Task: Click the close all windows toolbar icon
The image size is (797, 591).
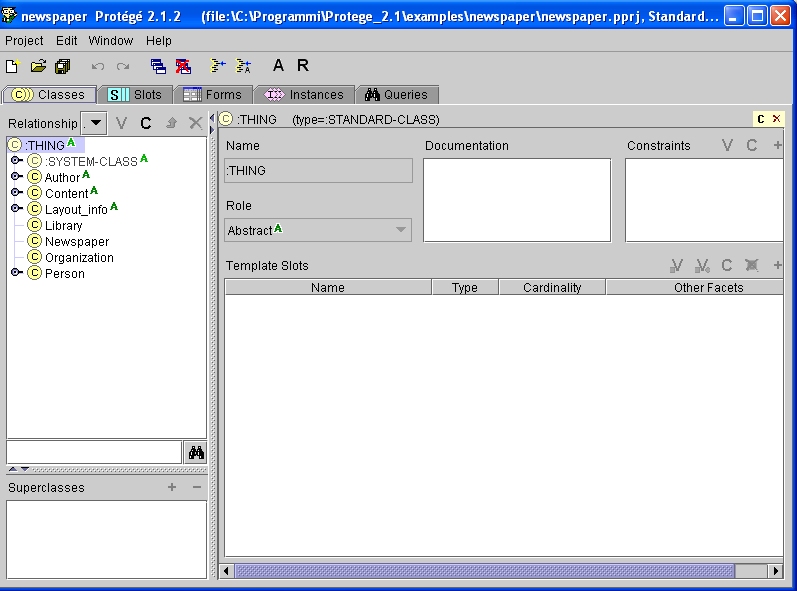Action: [183, 66]
